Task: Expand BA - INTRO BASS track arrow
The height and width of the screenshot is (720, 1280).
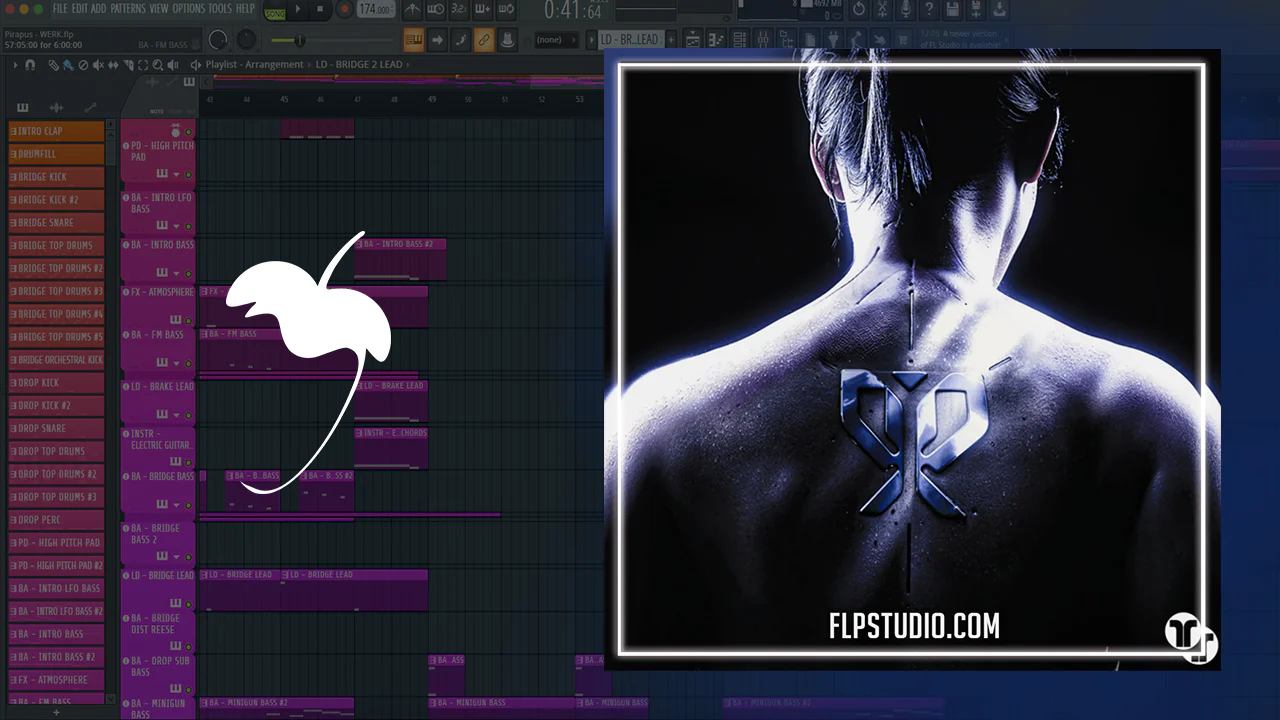Action: [x=176, y=274]
